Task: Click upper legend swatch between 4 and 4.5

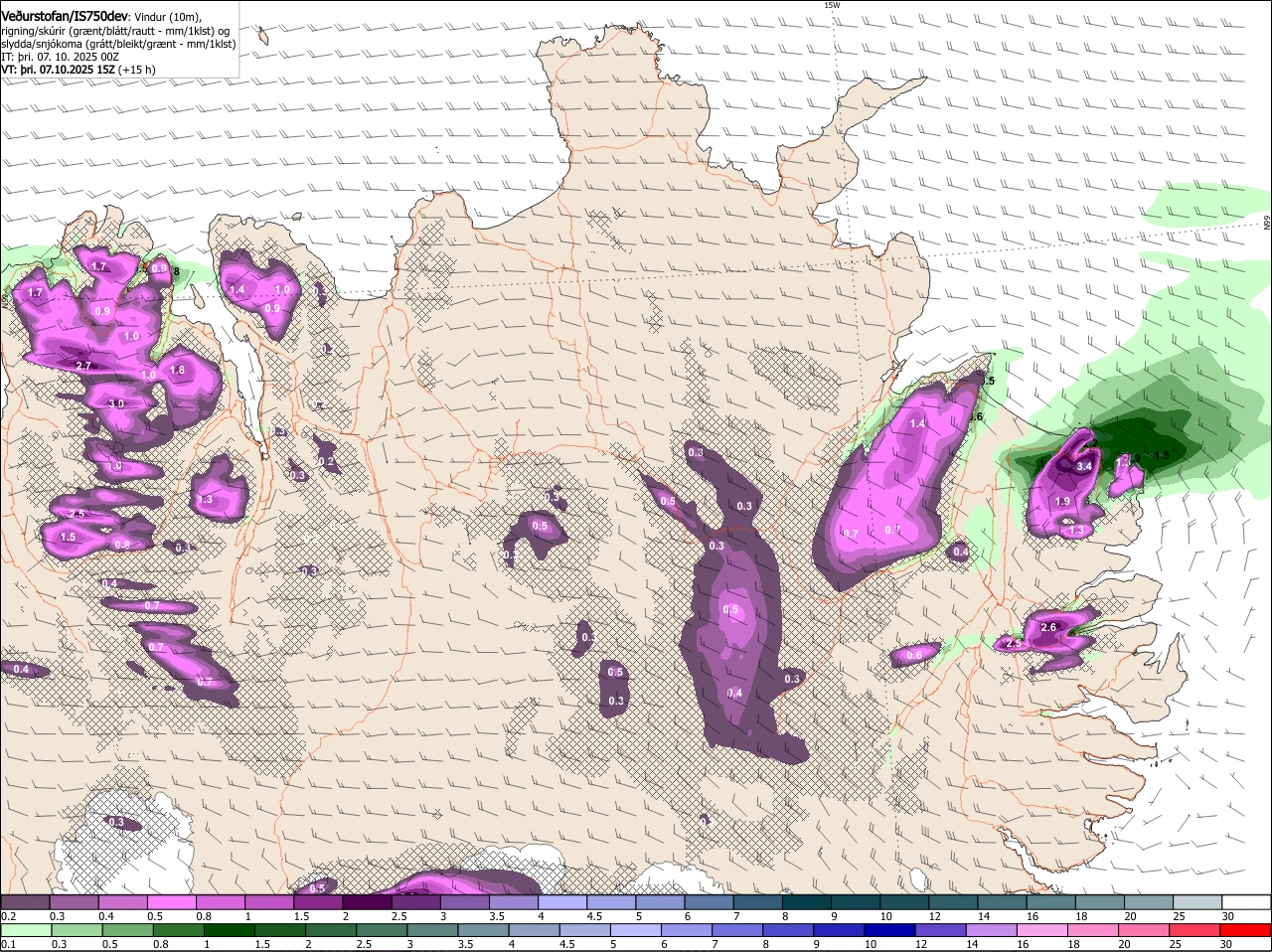Action: [x=562, y=901]
